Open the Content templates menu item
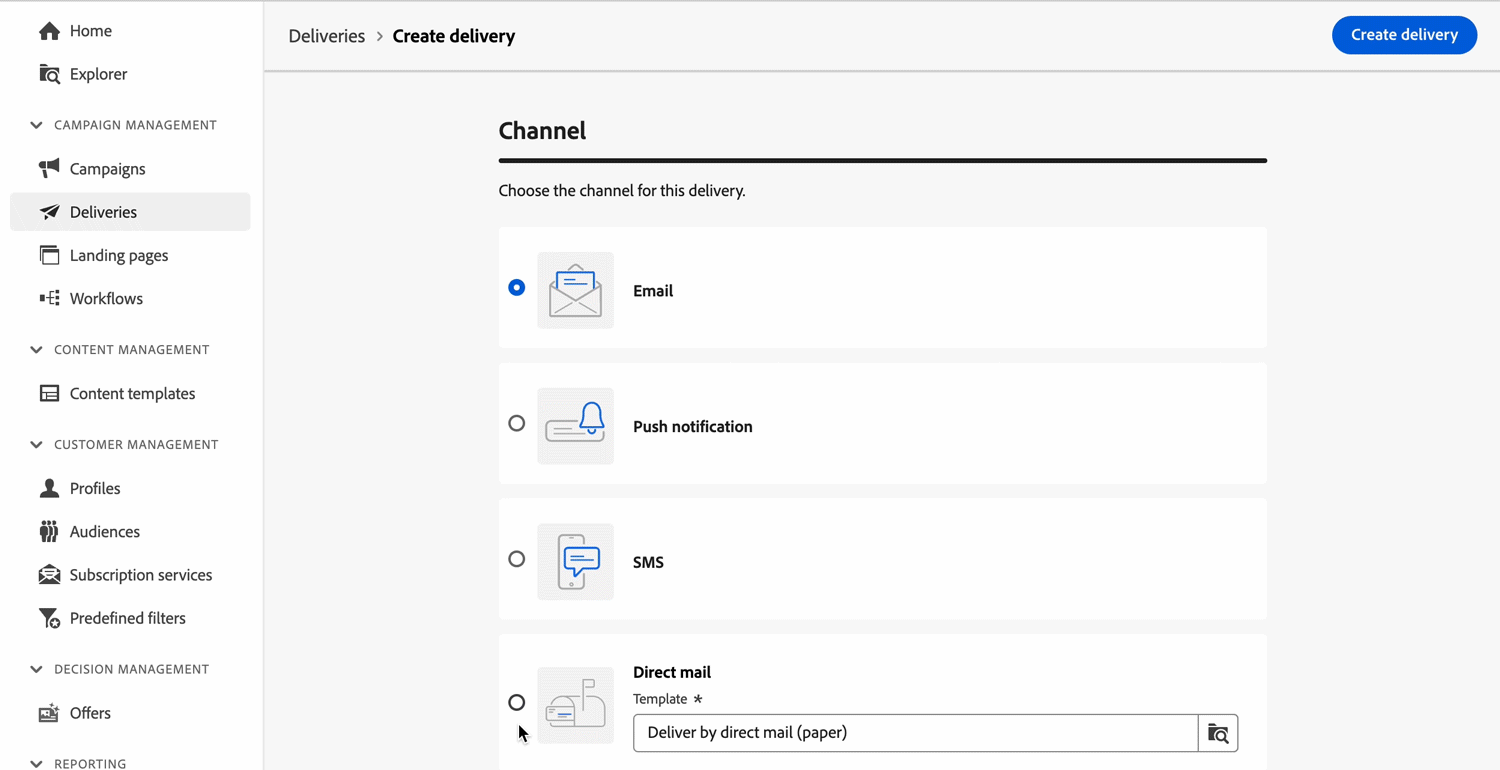Screen dimensions: 1500x770 tap(132, 393)
